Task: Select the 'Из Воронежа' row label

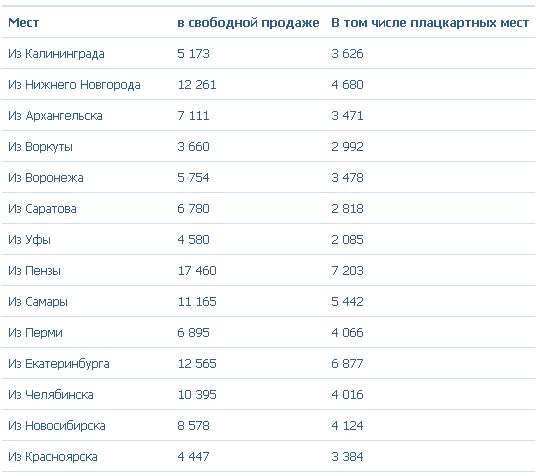Action: (46, 178)
